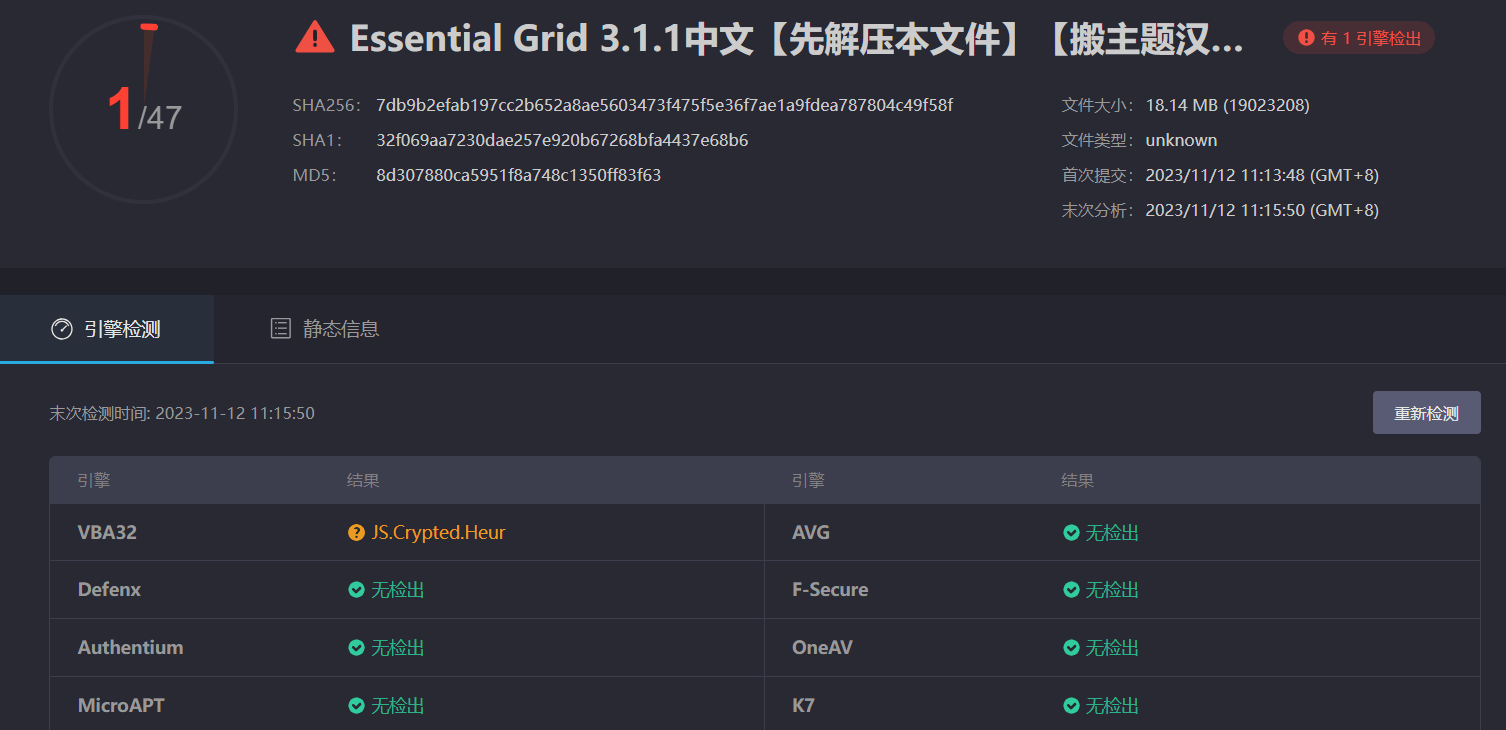
Task: Click the Authentium engine name
Action: (x=131, y=648)
